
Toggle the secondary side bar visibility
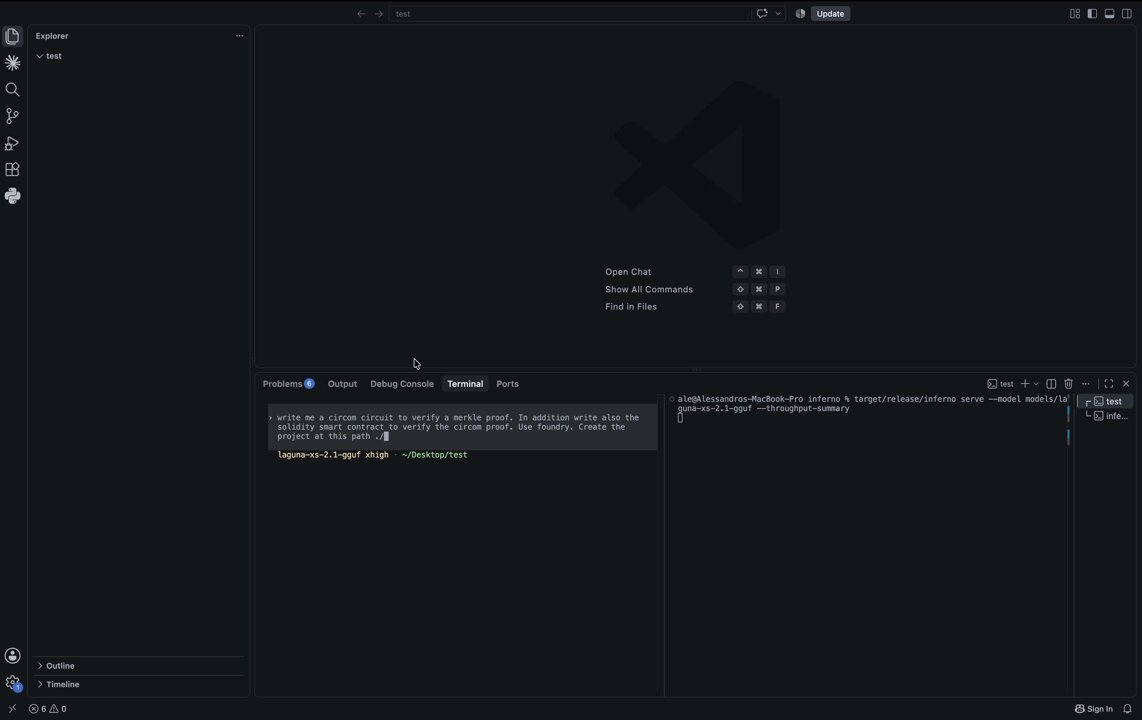1127,14
